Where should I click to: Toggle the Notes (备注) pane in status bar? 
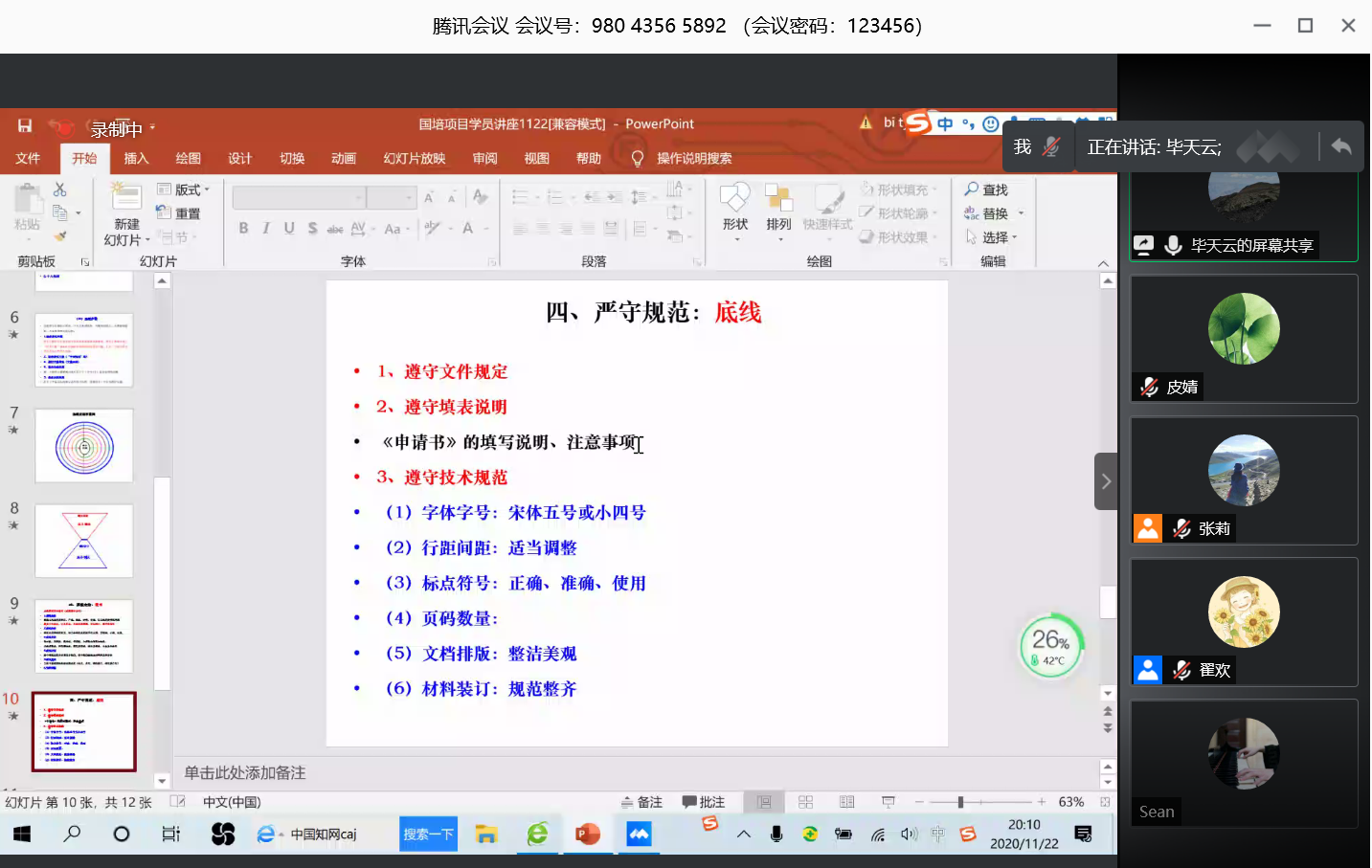point(641,802)
